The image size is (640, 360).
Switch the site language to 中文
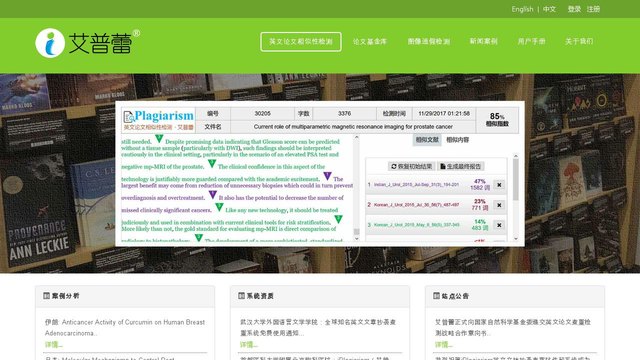(549, 9)
